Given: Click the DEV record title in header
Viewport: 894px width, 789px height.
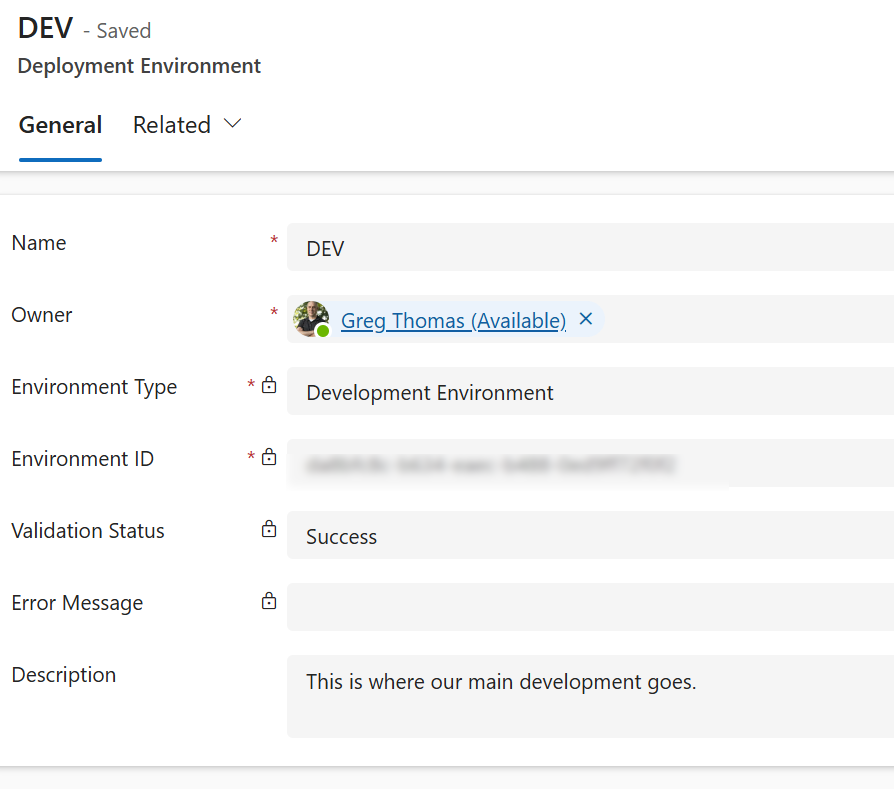Looking at the screenshot, I should (45, 28).
